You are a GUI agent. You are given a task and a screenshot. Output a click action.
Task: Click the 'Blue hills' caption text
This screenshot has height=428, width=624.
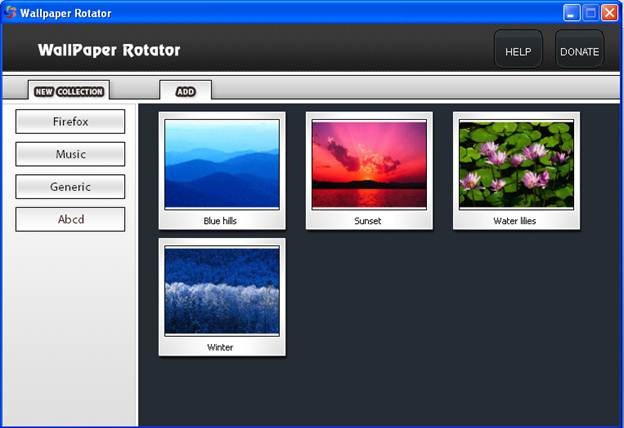click(x=220, y=221)
